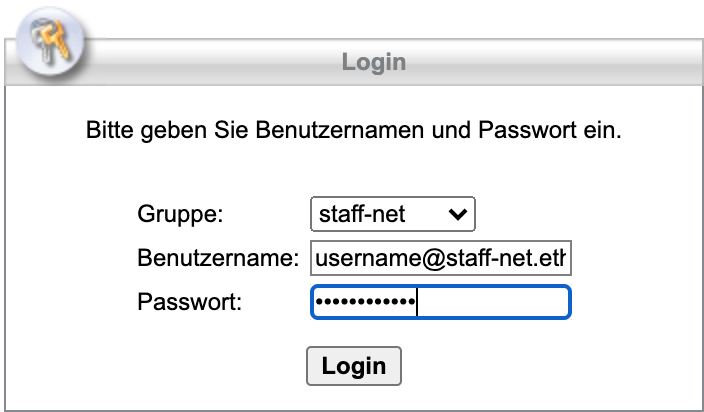The image size is (704, 412).
Task: Click the Passwort: label
Action: [189, 302]
